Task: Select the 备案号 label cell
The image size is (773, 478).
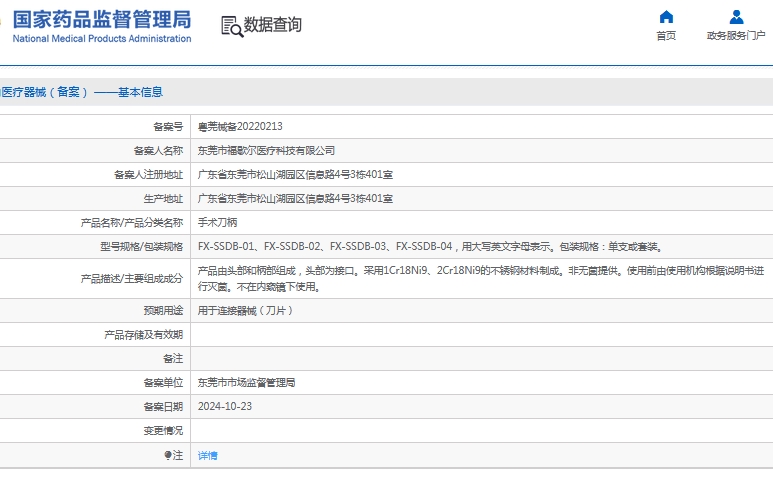Action: [168, 127]
